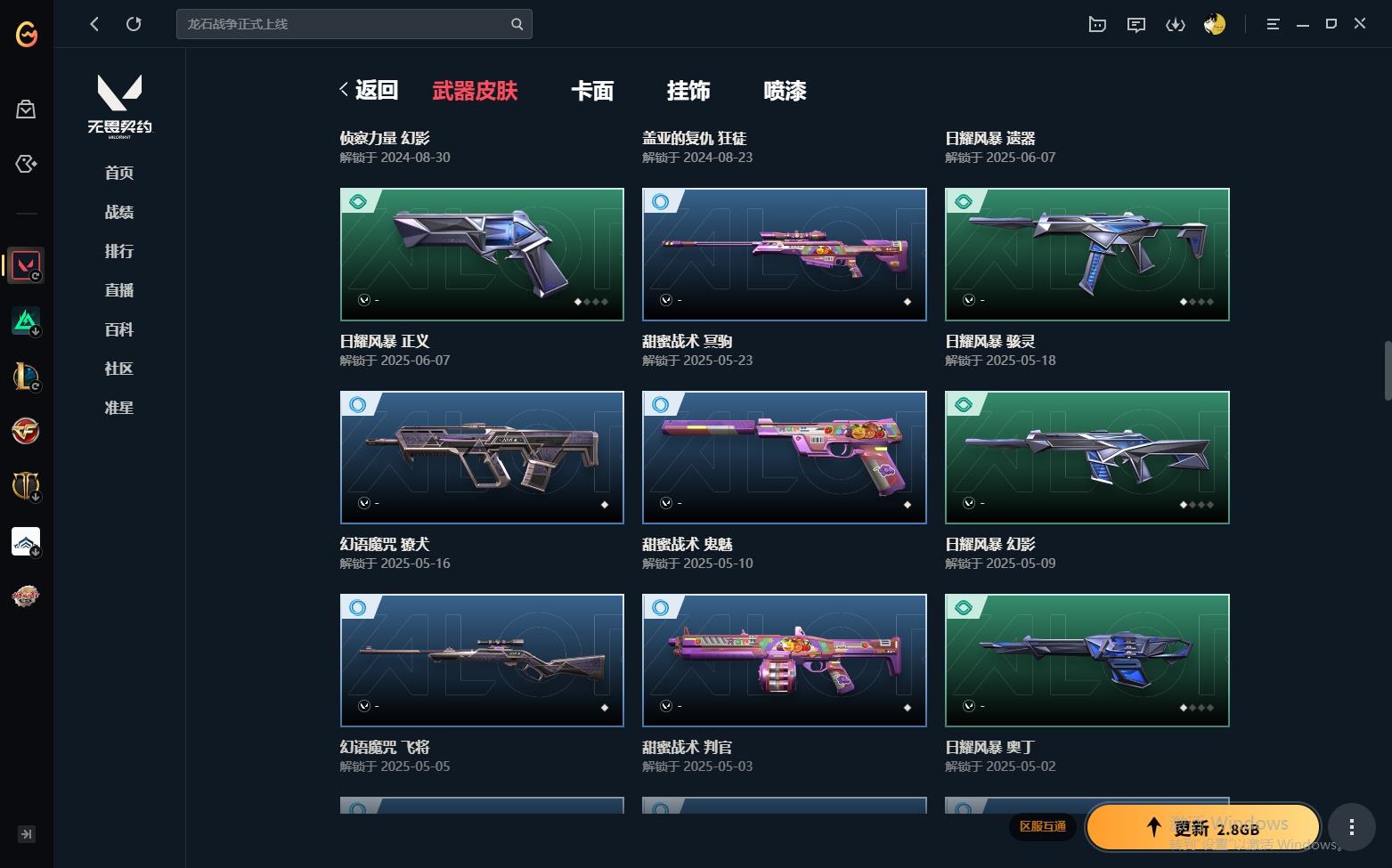1392x868 pixels.
Task: Open the message center icon in top bar
Action: pyautogui.click(x=1136, y=24)
